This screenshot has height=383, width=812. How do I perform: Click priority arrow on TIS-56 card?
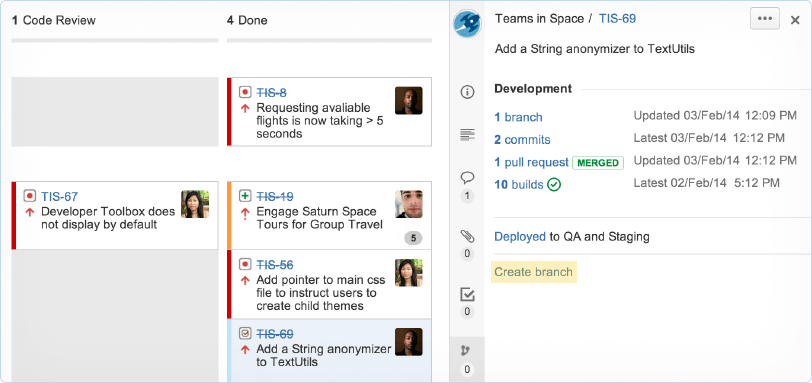click(x=245, y=281)
